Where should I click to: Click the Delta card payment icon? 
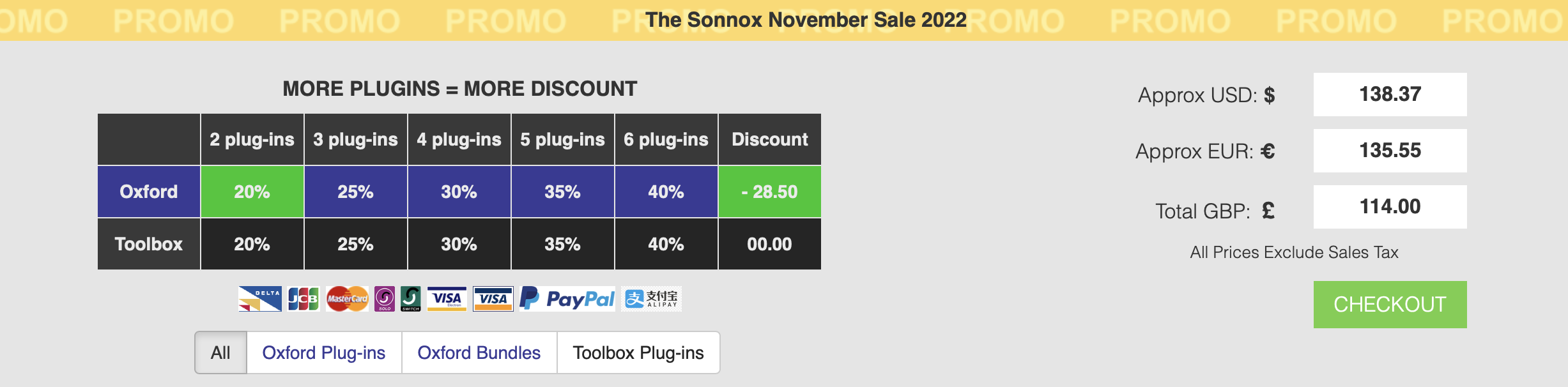260,299
